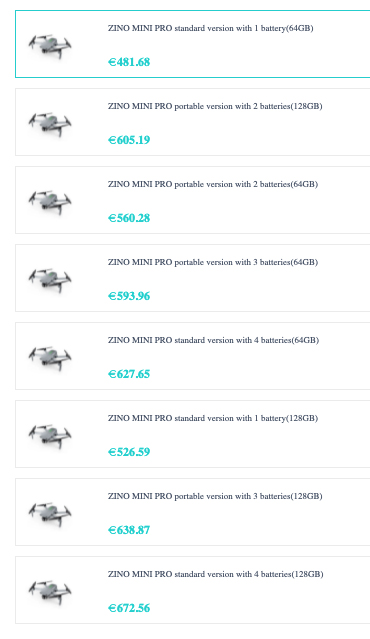370x639 pixels.
Task: Choose the standard version 4 batteries(64GB) card
Action: pyautogui.click(x=193, y=356)
